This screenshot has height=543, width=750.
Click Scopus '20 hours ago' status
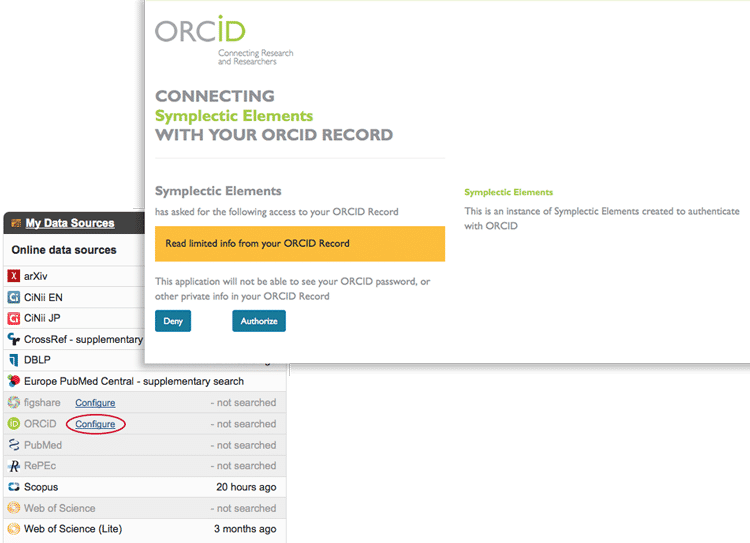(x=246, y=487)
